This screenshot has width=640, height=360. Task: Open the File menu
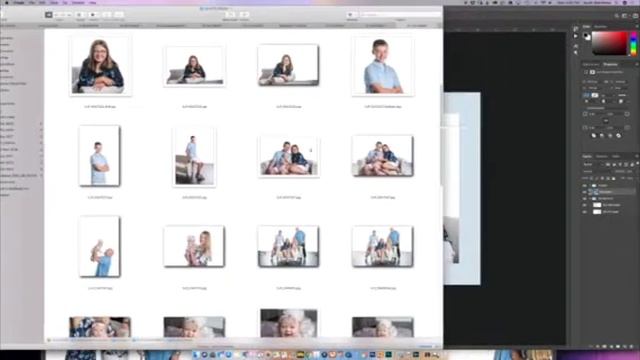pyautogui.click(x=32, y=2)
